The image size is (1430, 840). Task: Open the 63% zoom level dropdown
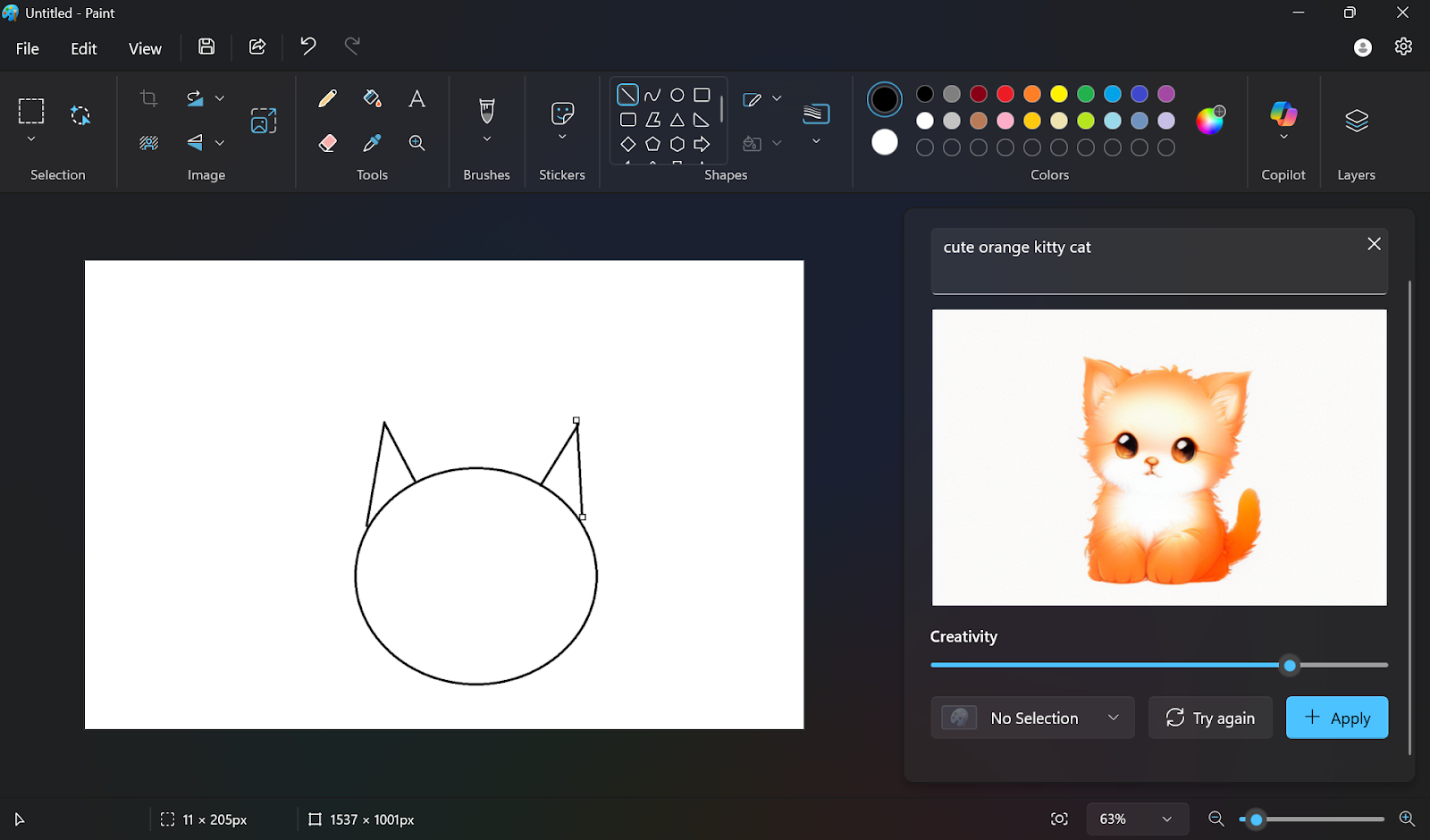(1137, 819)
